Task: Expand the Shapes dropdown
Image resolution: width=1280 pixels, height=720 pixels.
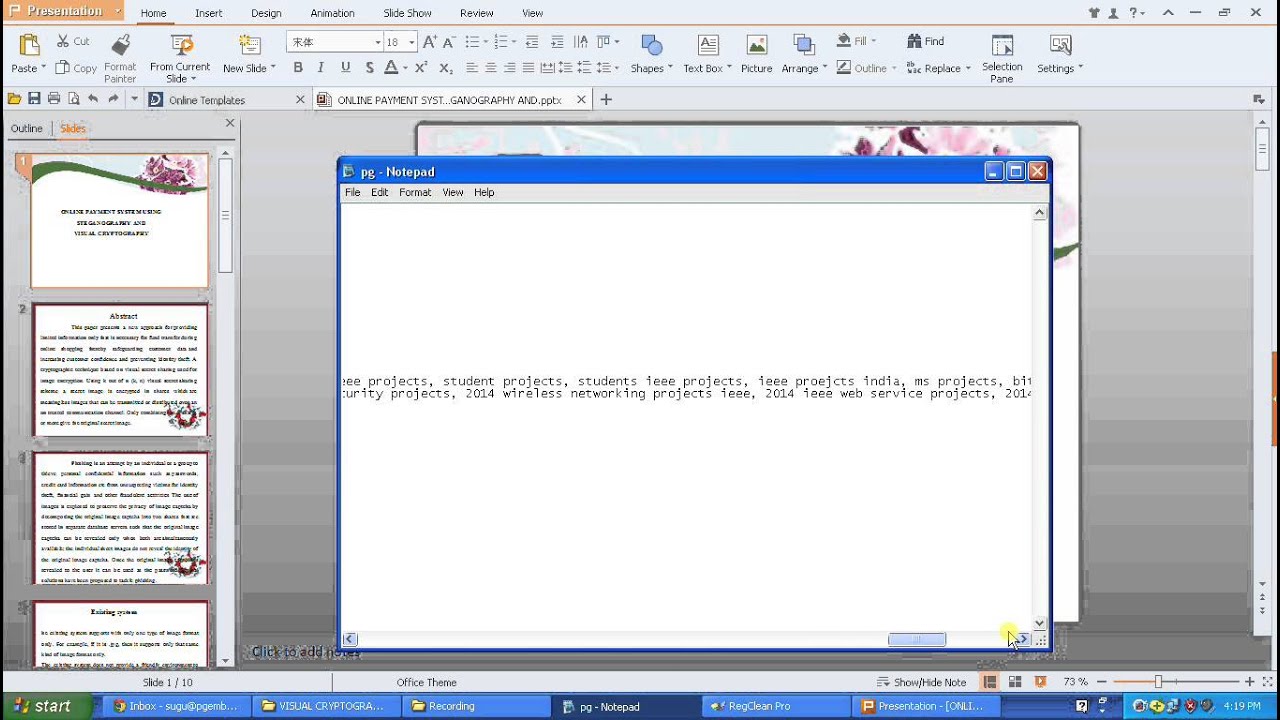Action: pos(652,68)
